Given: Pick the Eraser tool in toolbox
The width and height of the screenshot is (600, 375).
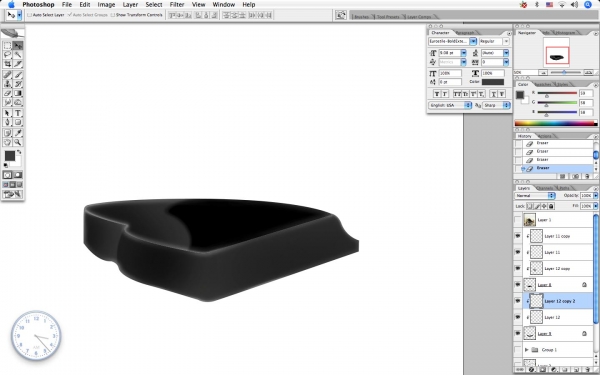Looking at the screenshot, I should point(7,93).
